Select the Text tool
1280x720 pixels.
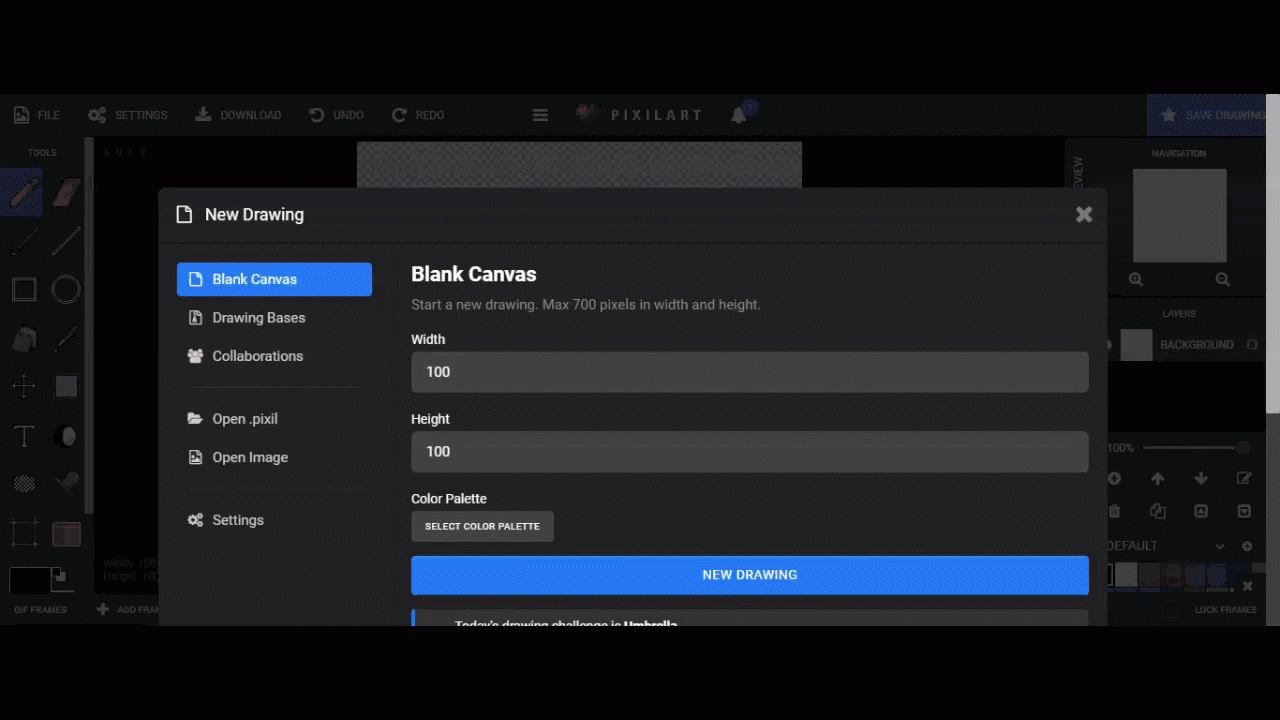point(24,435)
